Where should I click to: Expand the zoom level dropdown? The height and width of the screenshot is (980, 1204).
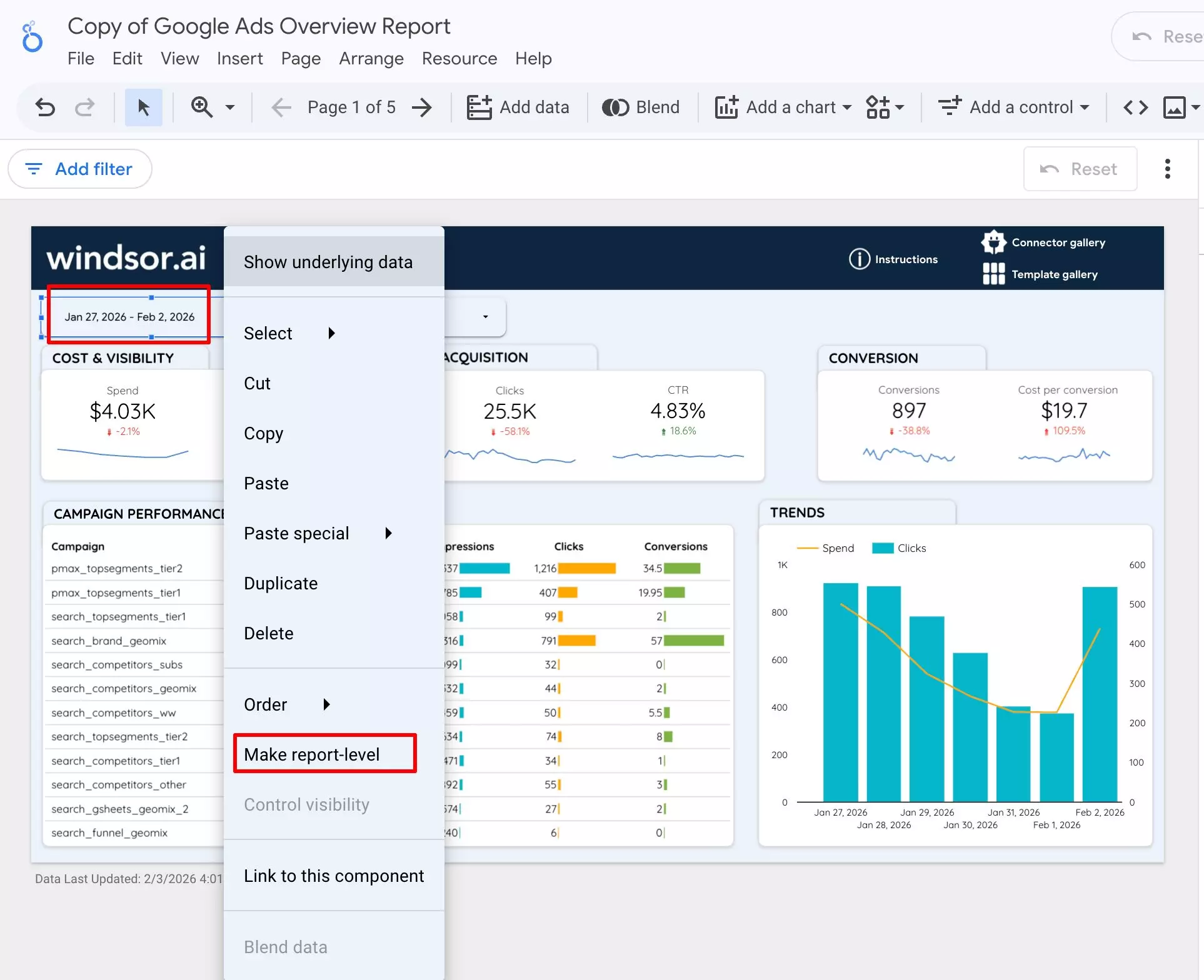229,107
